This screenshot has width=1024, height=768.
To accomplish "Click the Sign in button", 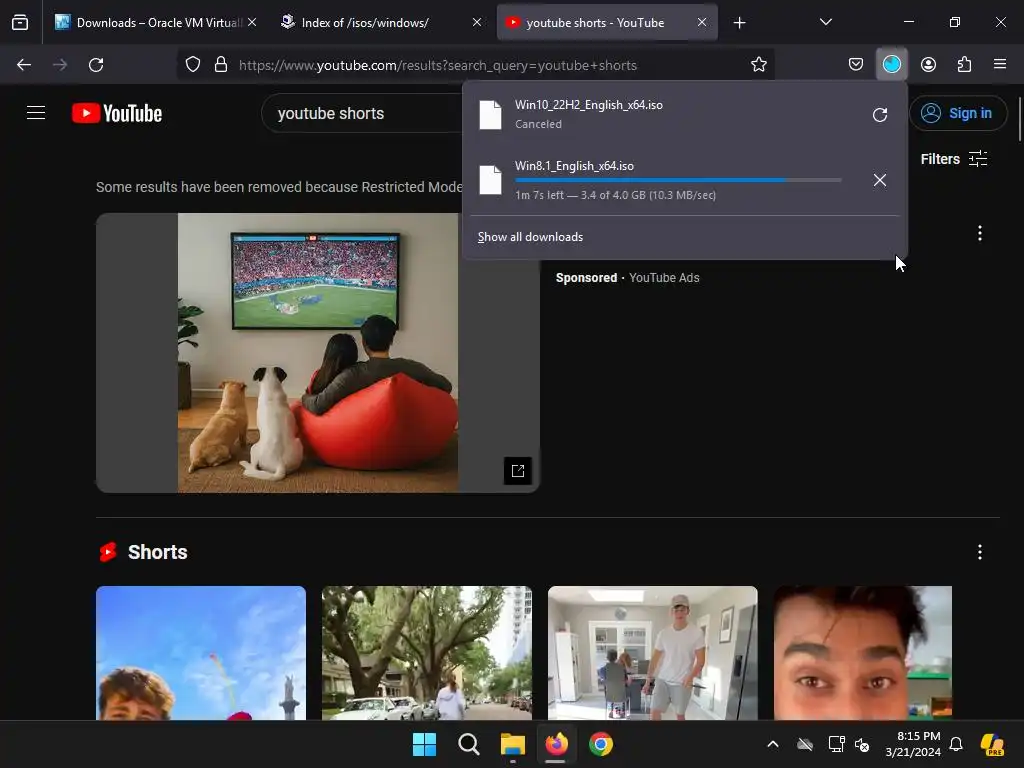I will (x=958, y=113).
